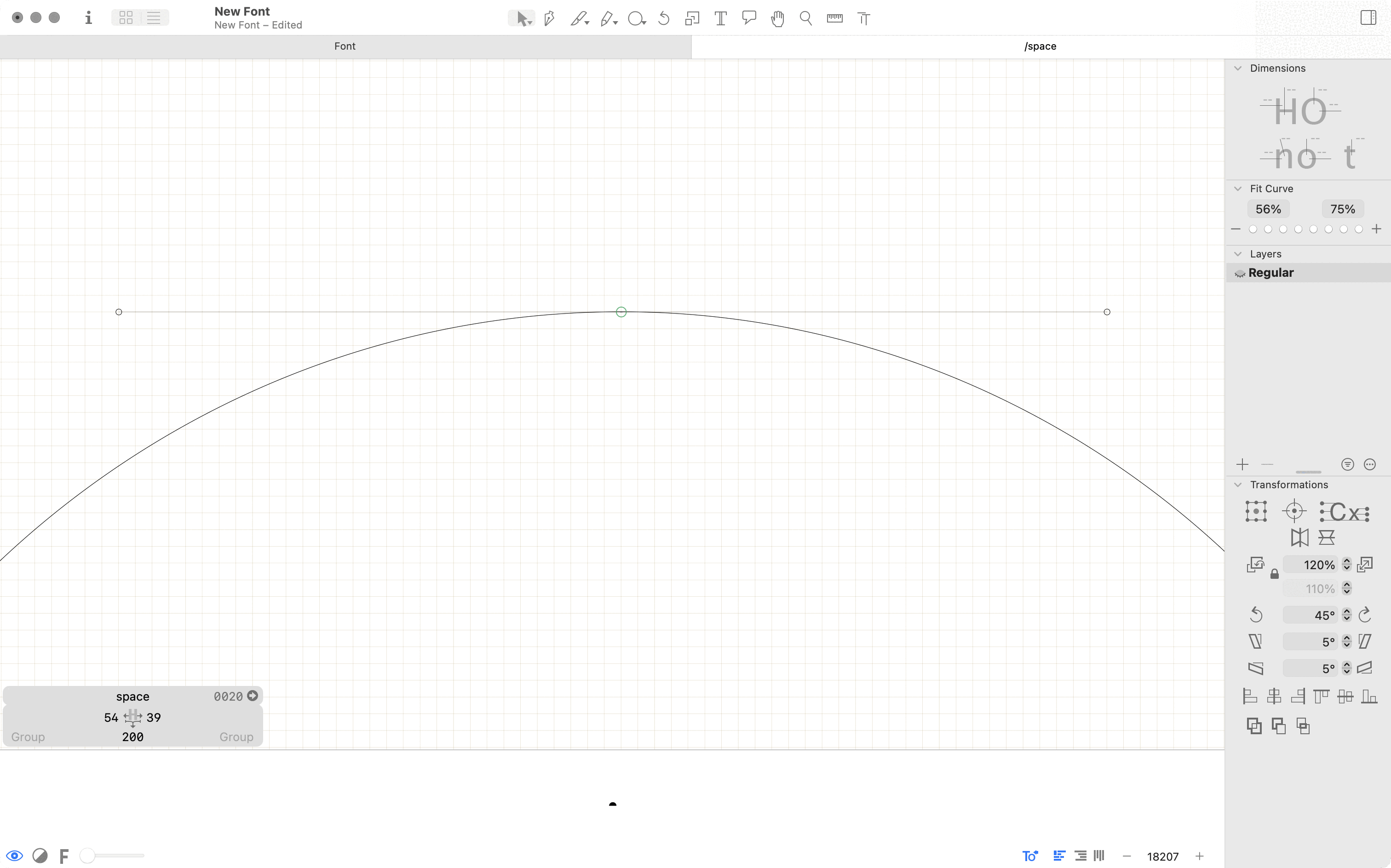Collapse the Dimensions section

tap(1238, 69)
